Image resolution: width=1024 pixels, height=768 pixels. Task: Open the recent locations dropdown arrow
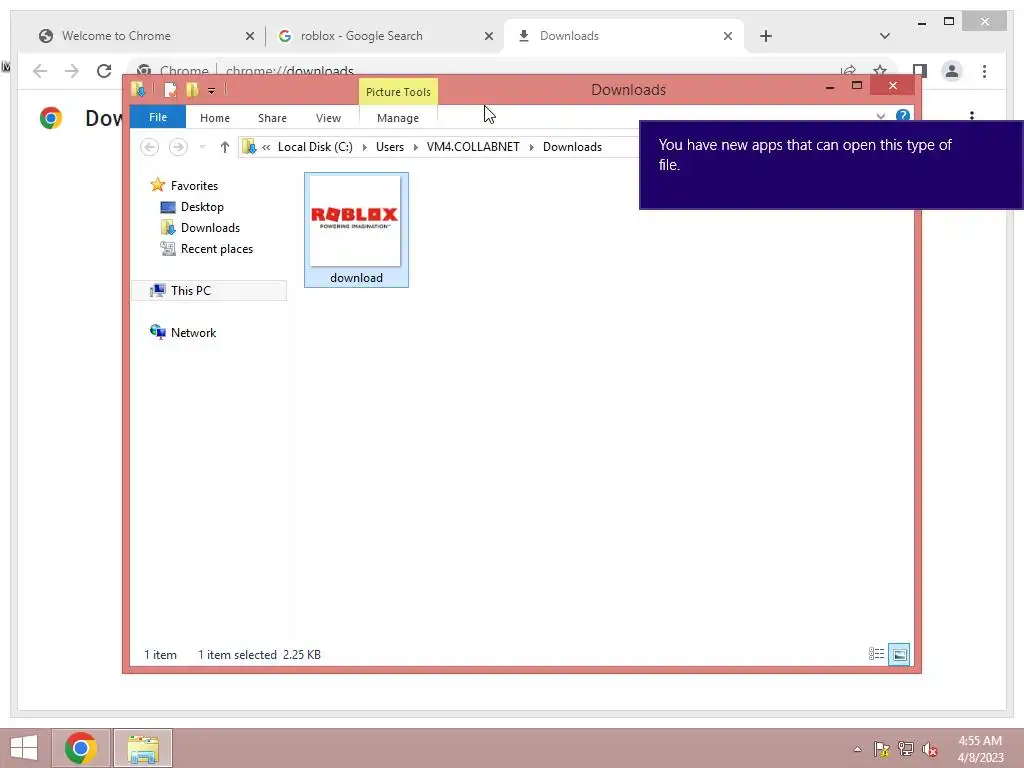tap(202, 147)
